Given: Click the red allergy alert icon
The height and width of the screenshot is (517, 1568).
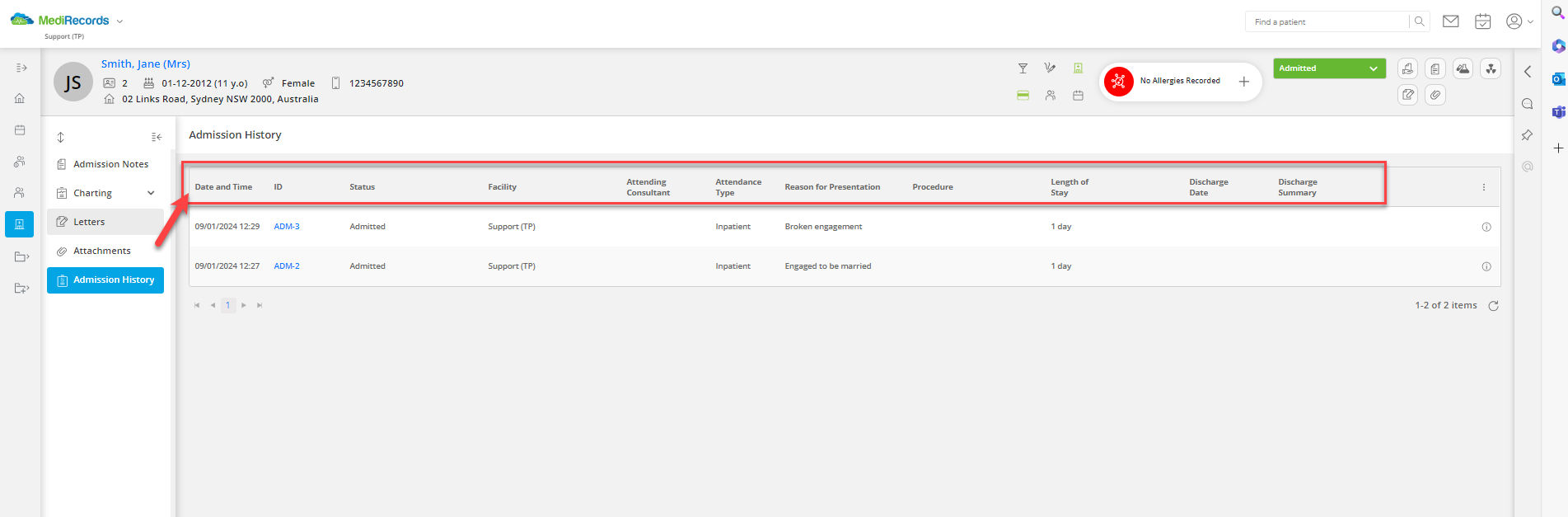Looking at the screenshot, I should [1118, 82].
